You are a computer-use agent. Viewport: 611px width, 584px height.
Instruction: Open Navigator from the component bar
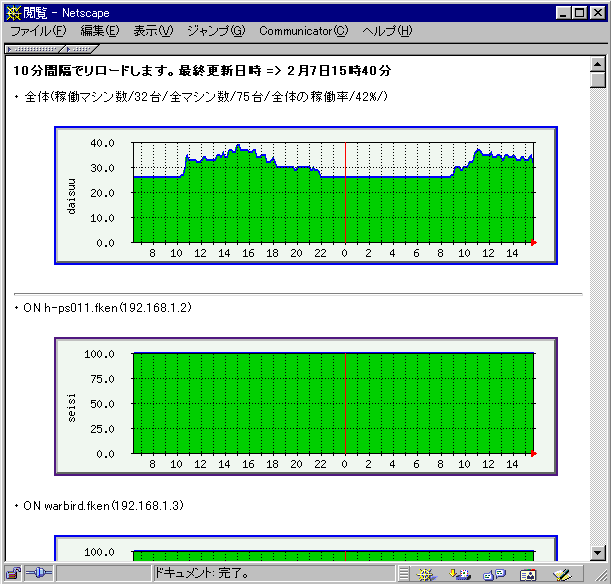pyautogui.click(x=426, y=574)
